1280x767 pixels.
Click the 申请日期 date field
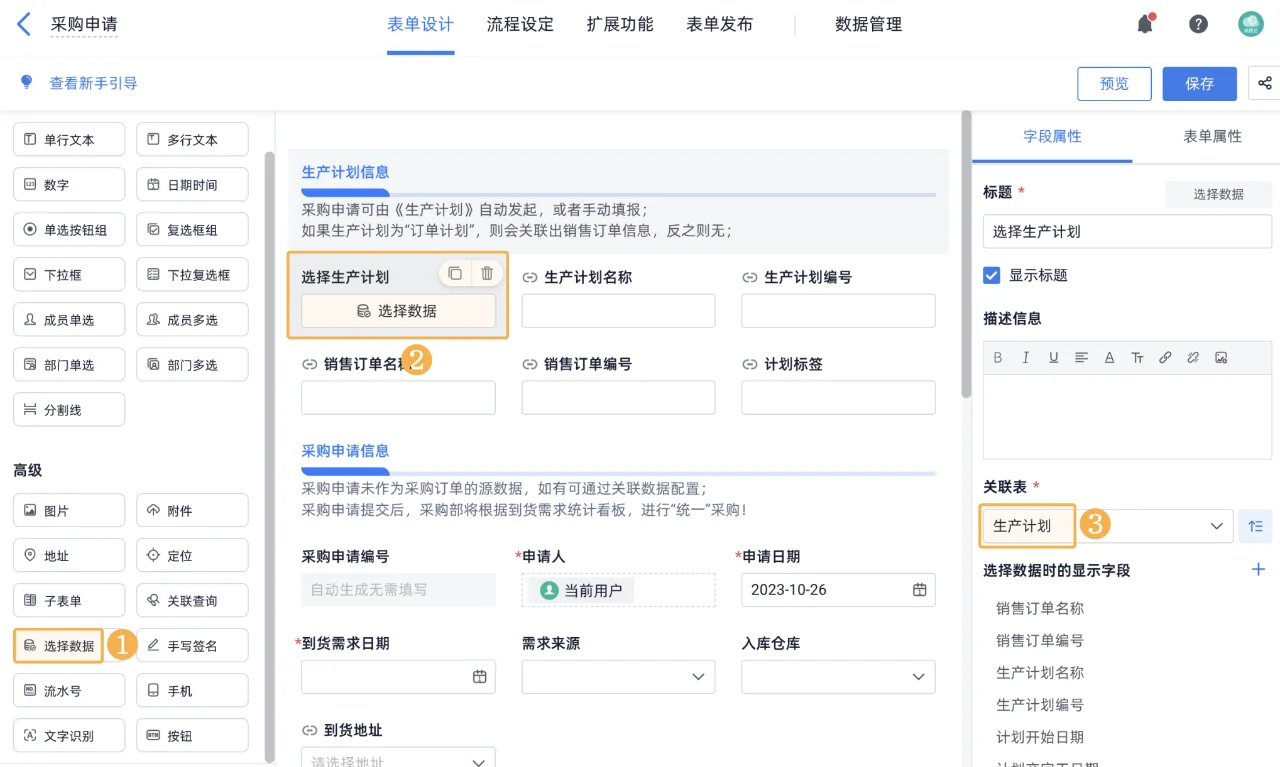click(x=838, y=590)
